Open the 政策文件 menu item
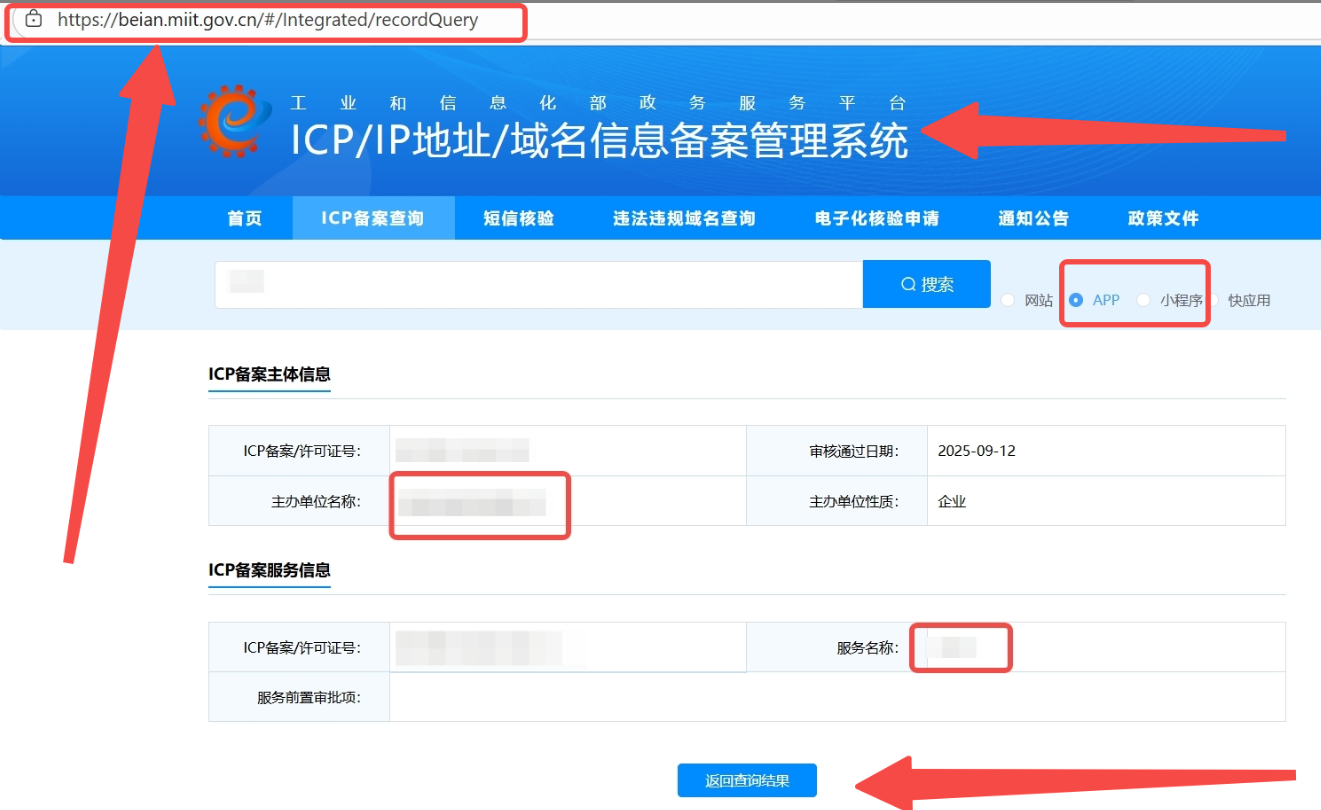Viewport: 1321px width, 810px height. tap(1163, 218)
